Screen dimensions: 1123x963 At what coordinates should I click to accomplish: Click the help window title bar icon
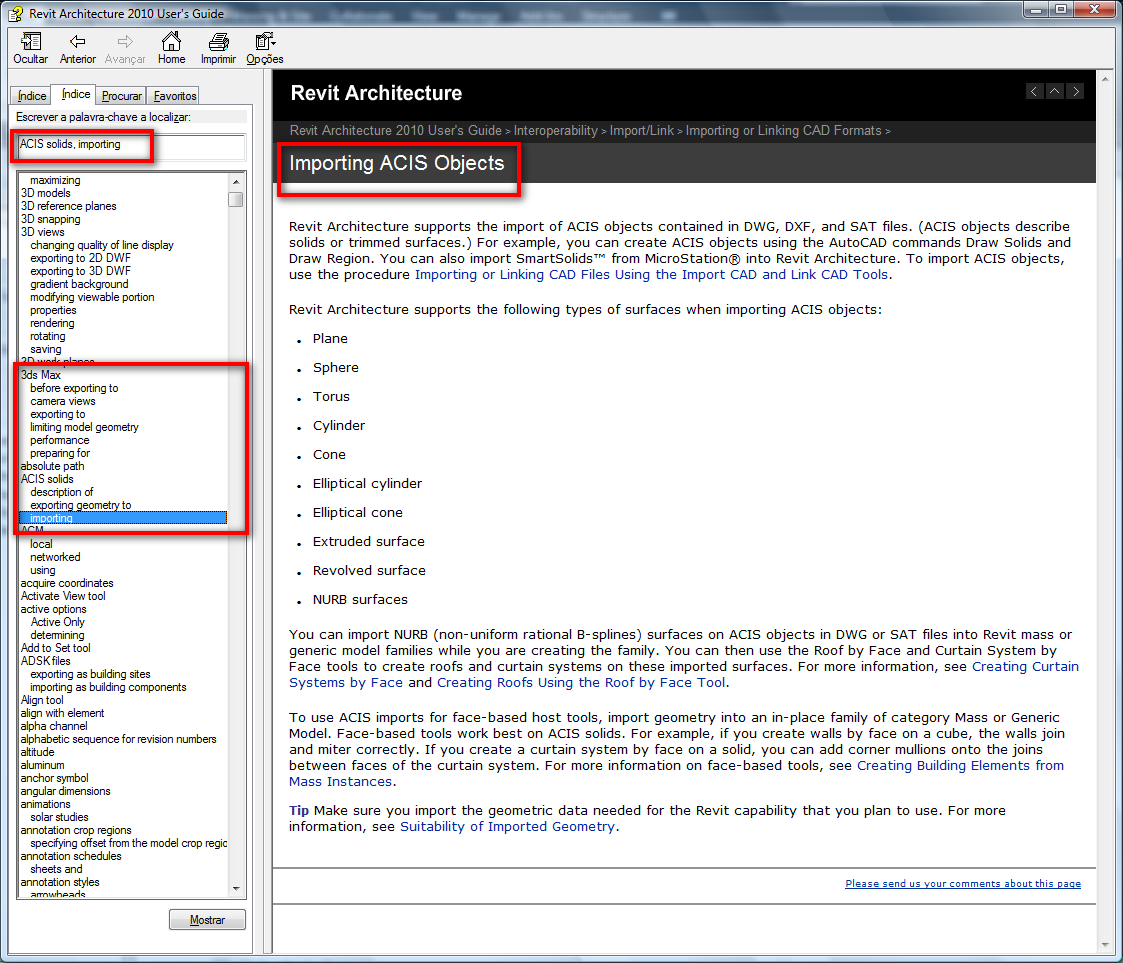pos(15,13)
